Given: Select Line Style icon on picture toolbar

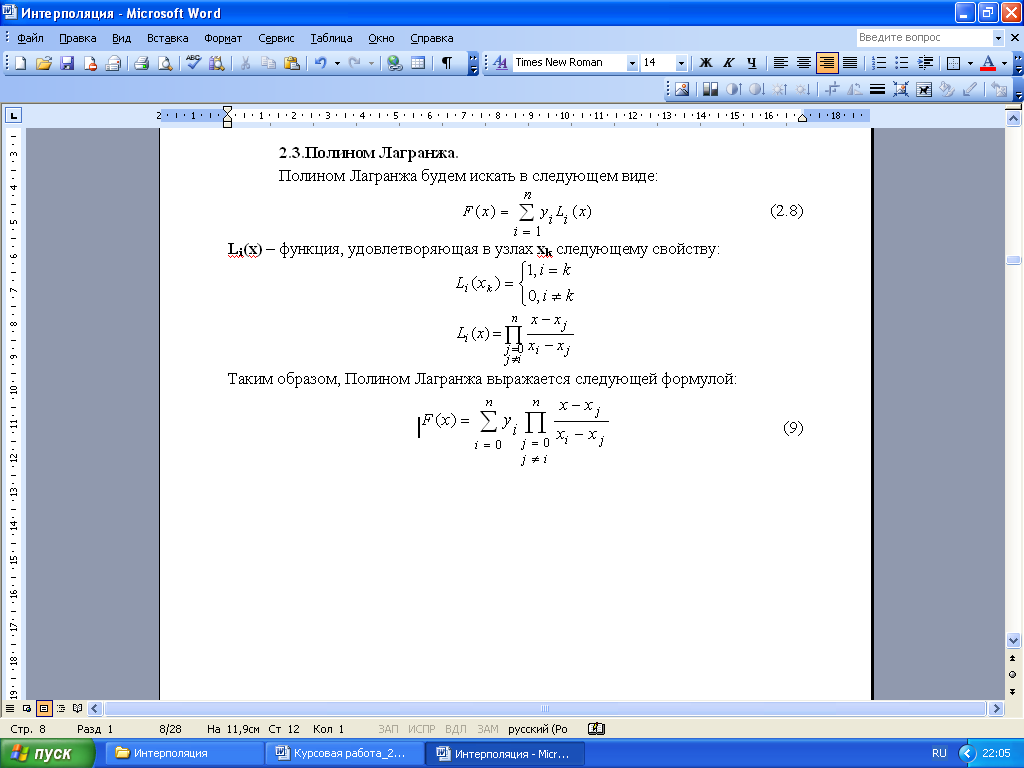Looking at the screenshot, I should (877, 89).
